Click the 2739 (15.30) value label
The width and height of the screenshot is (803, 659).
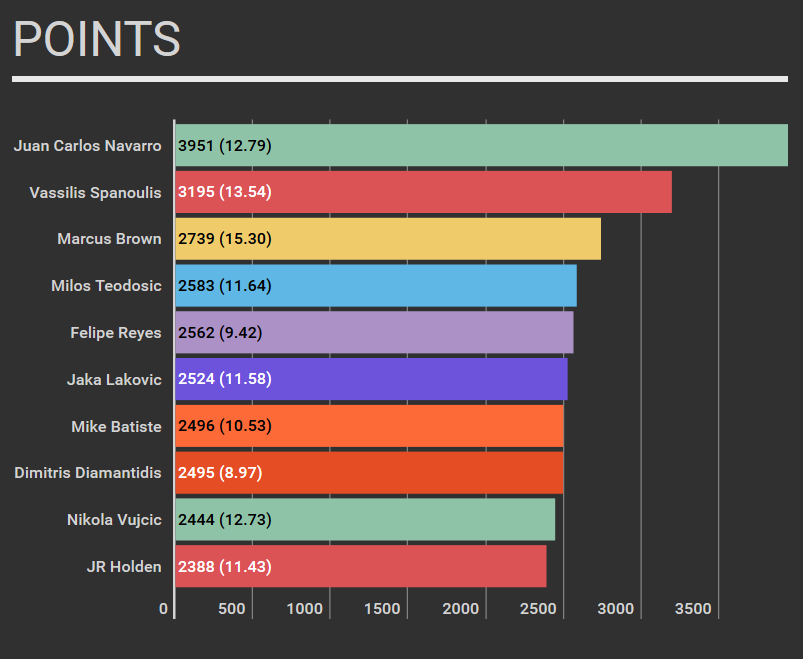pyautogui.click(x=224, y=239)
